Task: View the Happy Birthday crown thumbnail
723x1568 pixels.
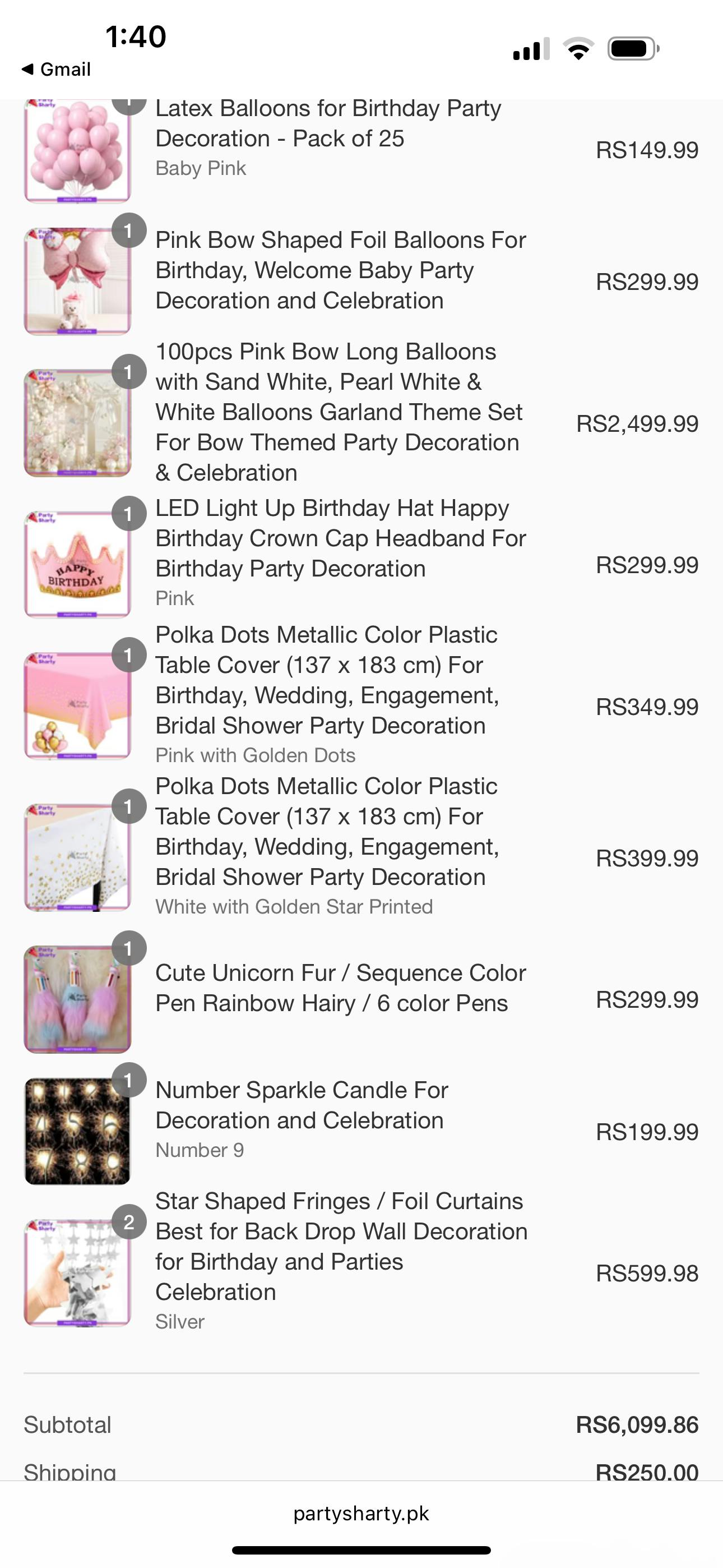Action: pos(77,565)
